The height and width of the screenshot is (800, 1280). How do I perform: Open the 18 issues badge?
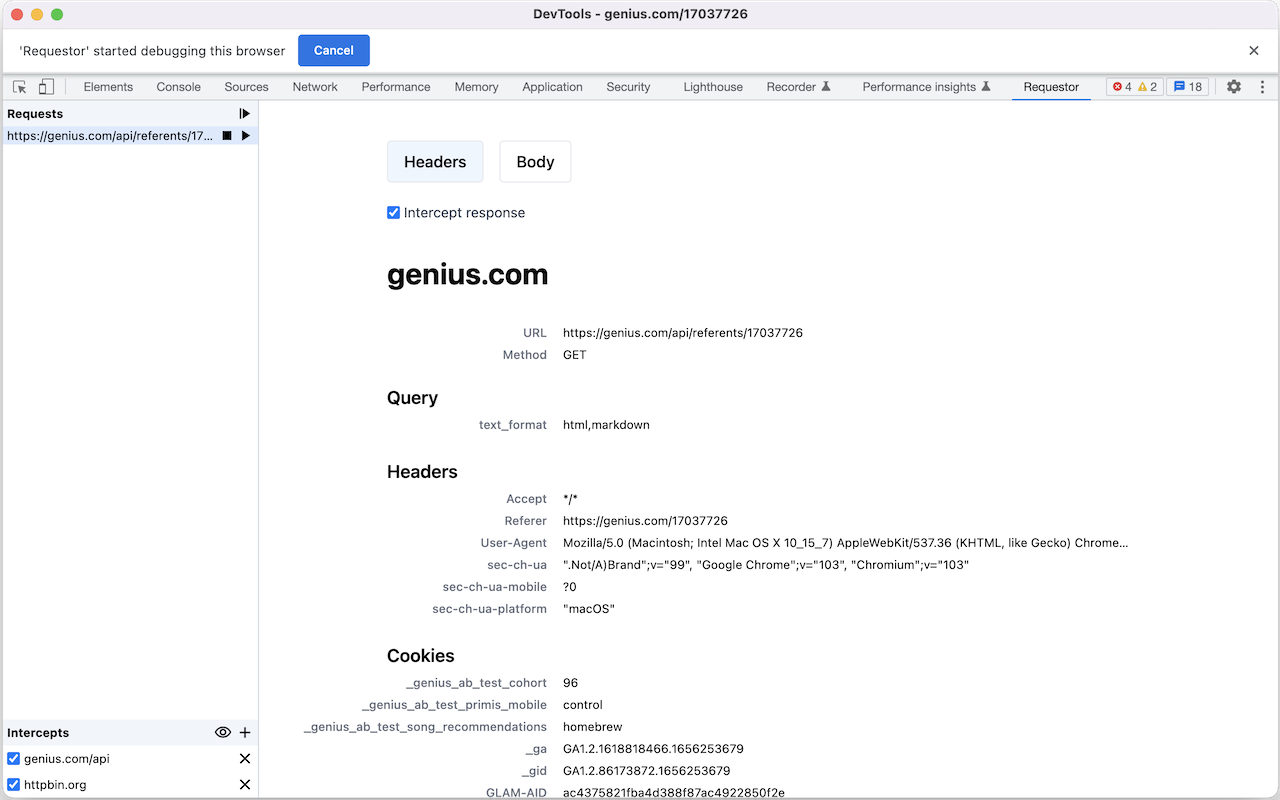[x=1188, y=87]
